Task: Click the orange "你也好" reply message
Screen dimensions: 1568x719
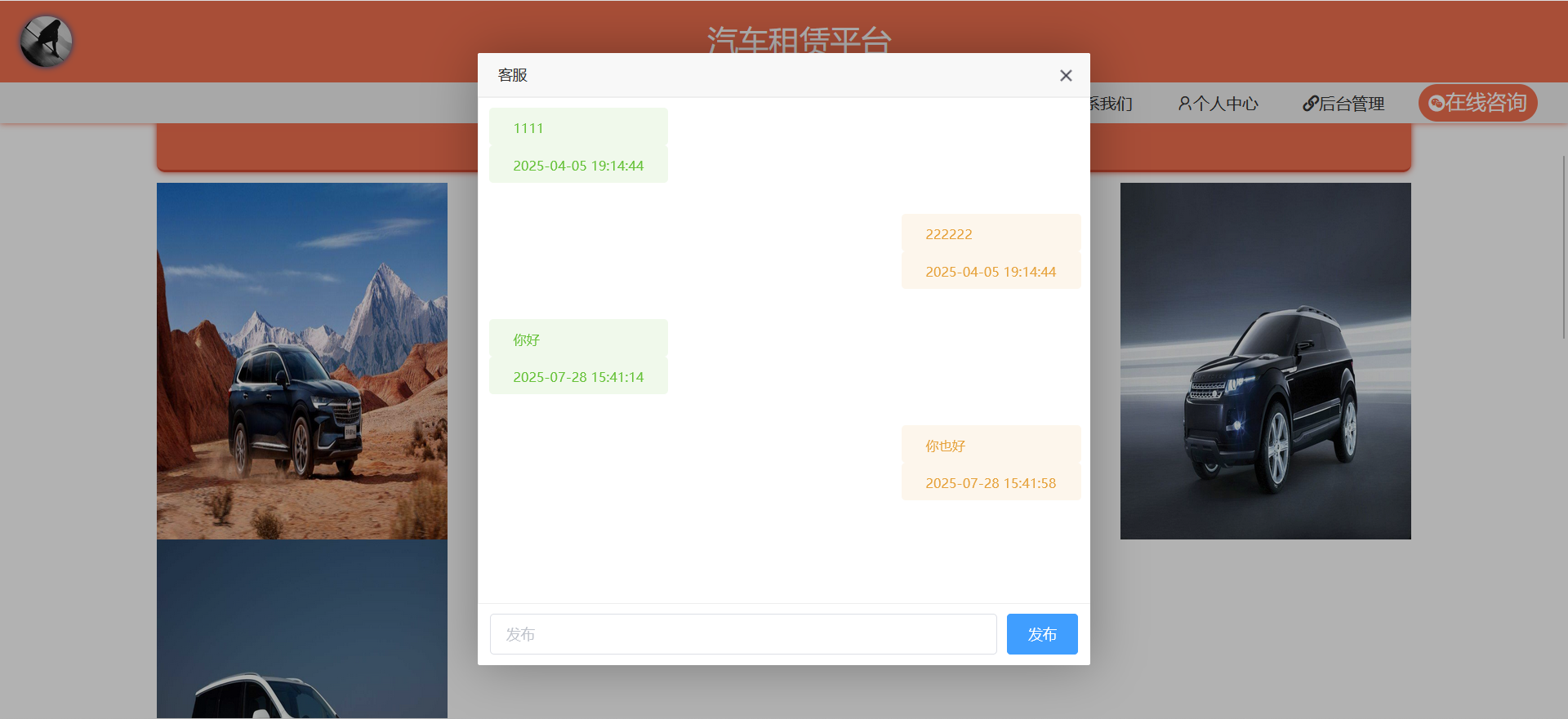Action: point(990,446)
